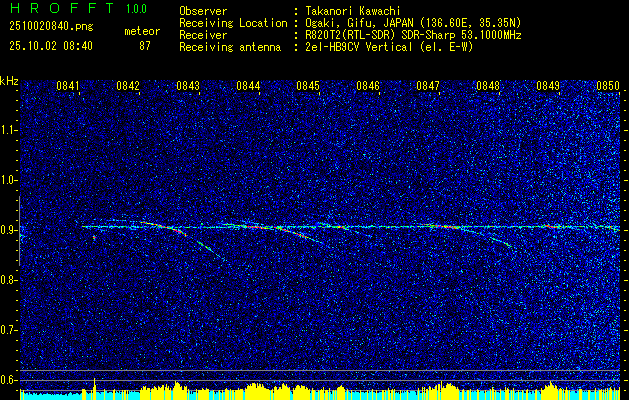
Task: Click the red echo dot below 0841
Action: (x=94, y=238)
